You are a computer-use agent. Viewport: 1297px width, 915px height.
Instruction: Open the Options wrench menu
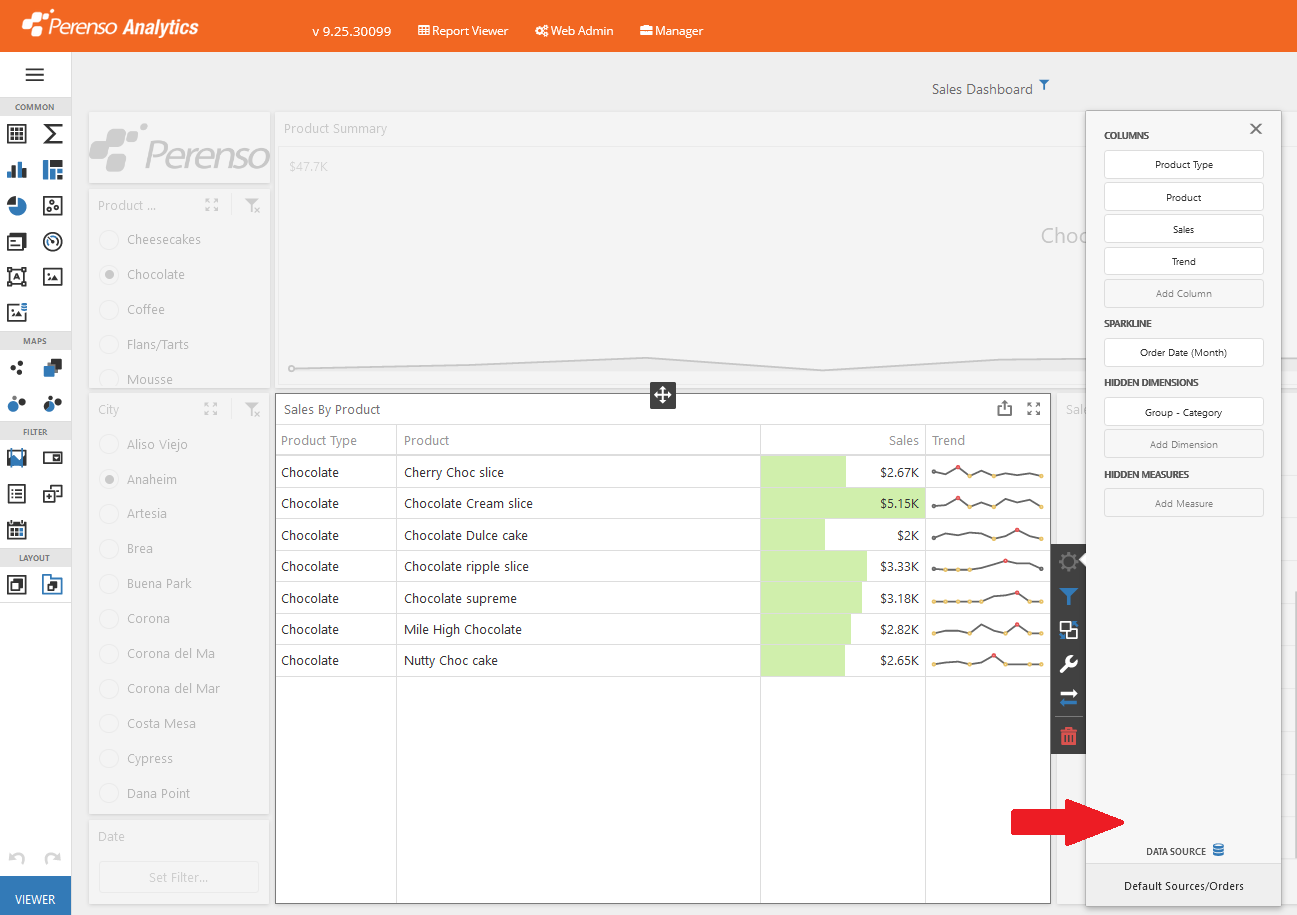tap(1069, 664)
